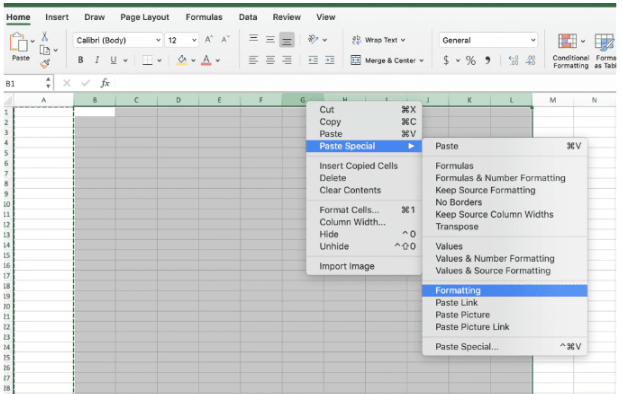The image size is (622, 394).
Task: Click the Name Box showing B1
Action: pos(24,83)
